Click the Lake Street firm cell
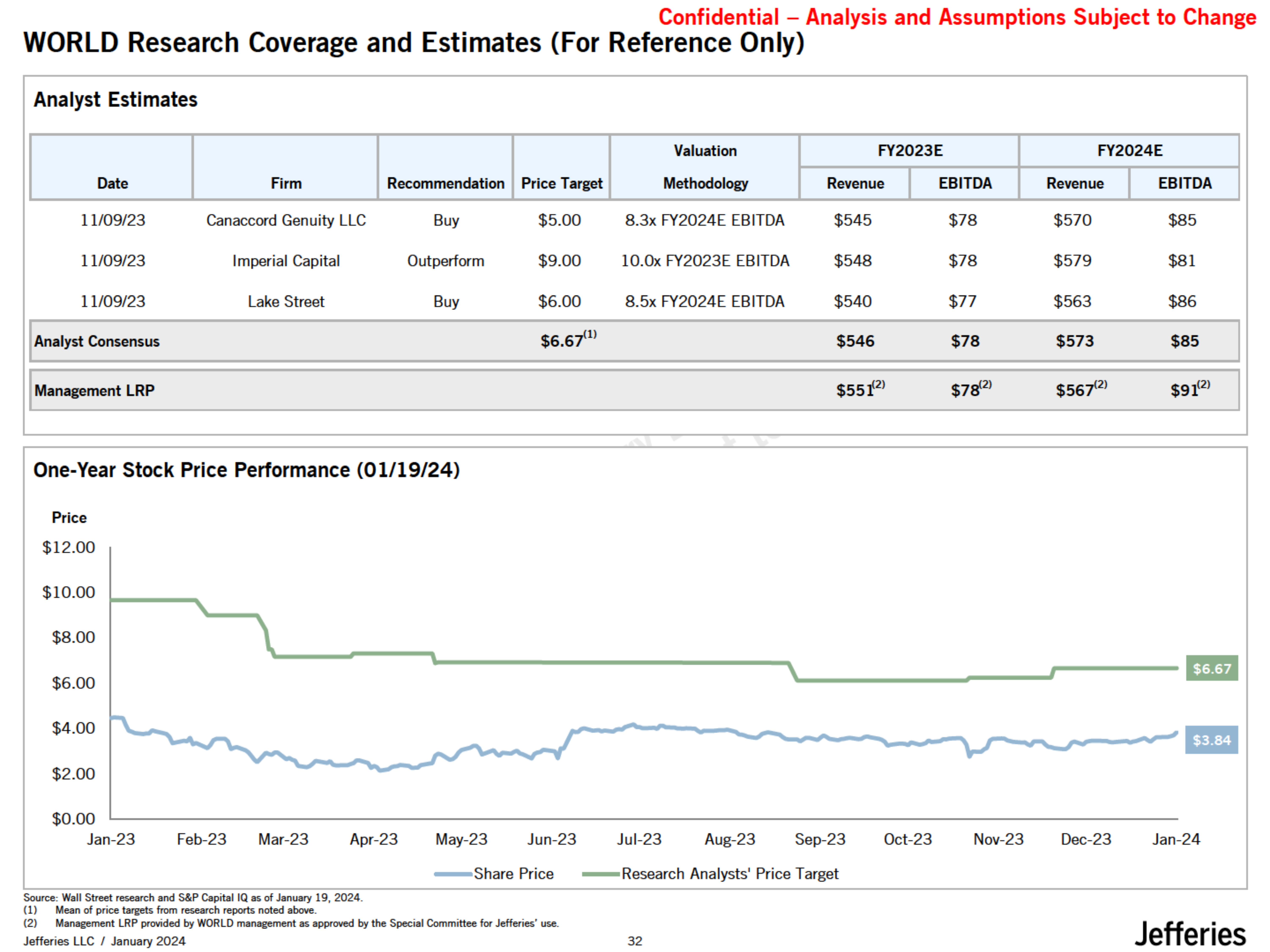The height and width of the screenshot is (952, 1270). click(x=286, y=301)
